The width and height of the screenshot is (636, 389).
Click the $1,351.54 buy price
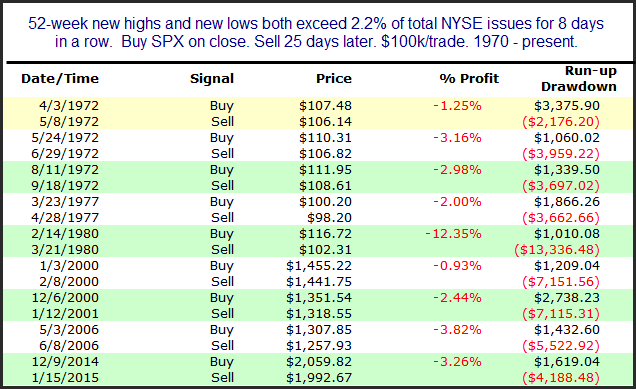pyautogui.click(x=319, y=298)
